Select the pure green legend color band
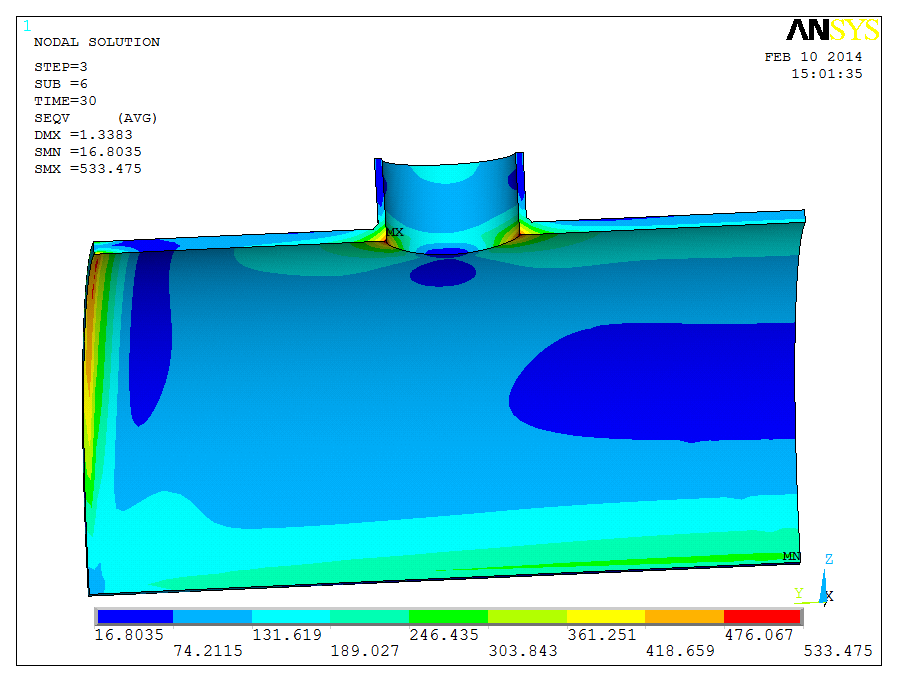The height and width of the screenshot is (682, 900). click(448, 616)
